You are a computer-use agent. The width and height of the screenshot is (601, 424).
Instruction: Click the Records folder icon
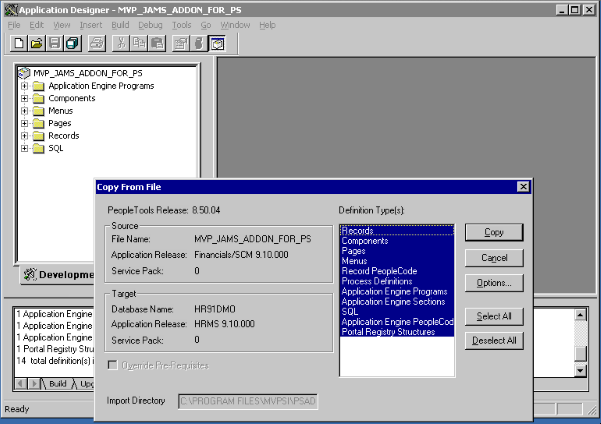(38, 136)
